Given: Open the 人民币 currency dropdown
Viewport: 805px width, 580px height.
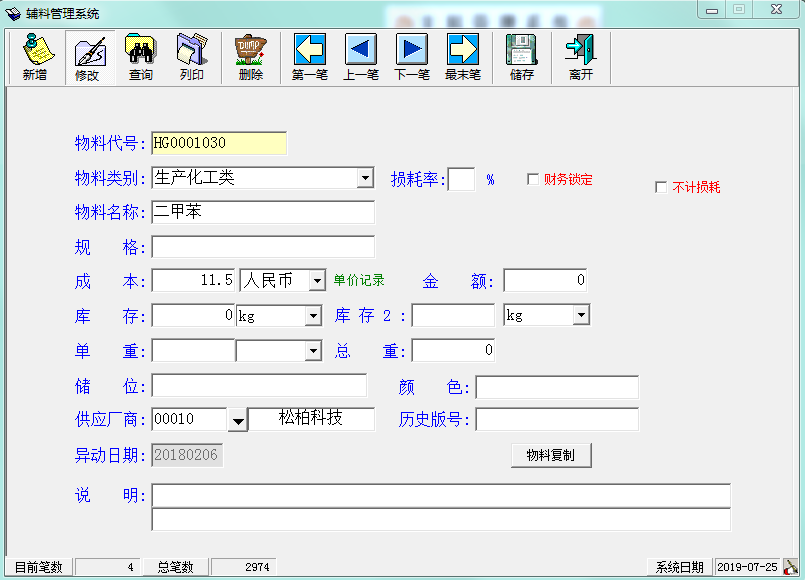Looking at the screenshot, I should point(317,281).
